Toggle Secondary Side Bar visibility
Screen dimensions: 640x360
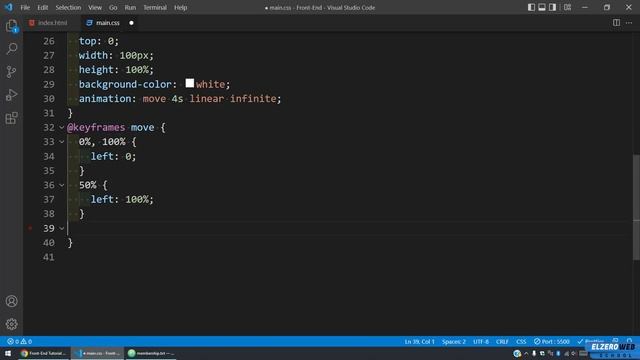tap(552, 7)
